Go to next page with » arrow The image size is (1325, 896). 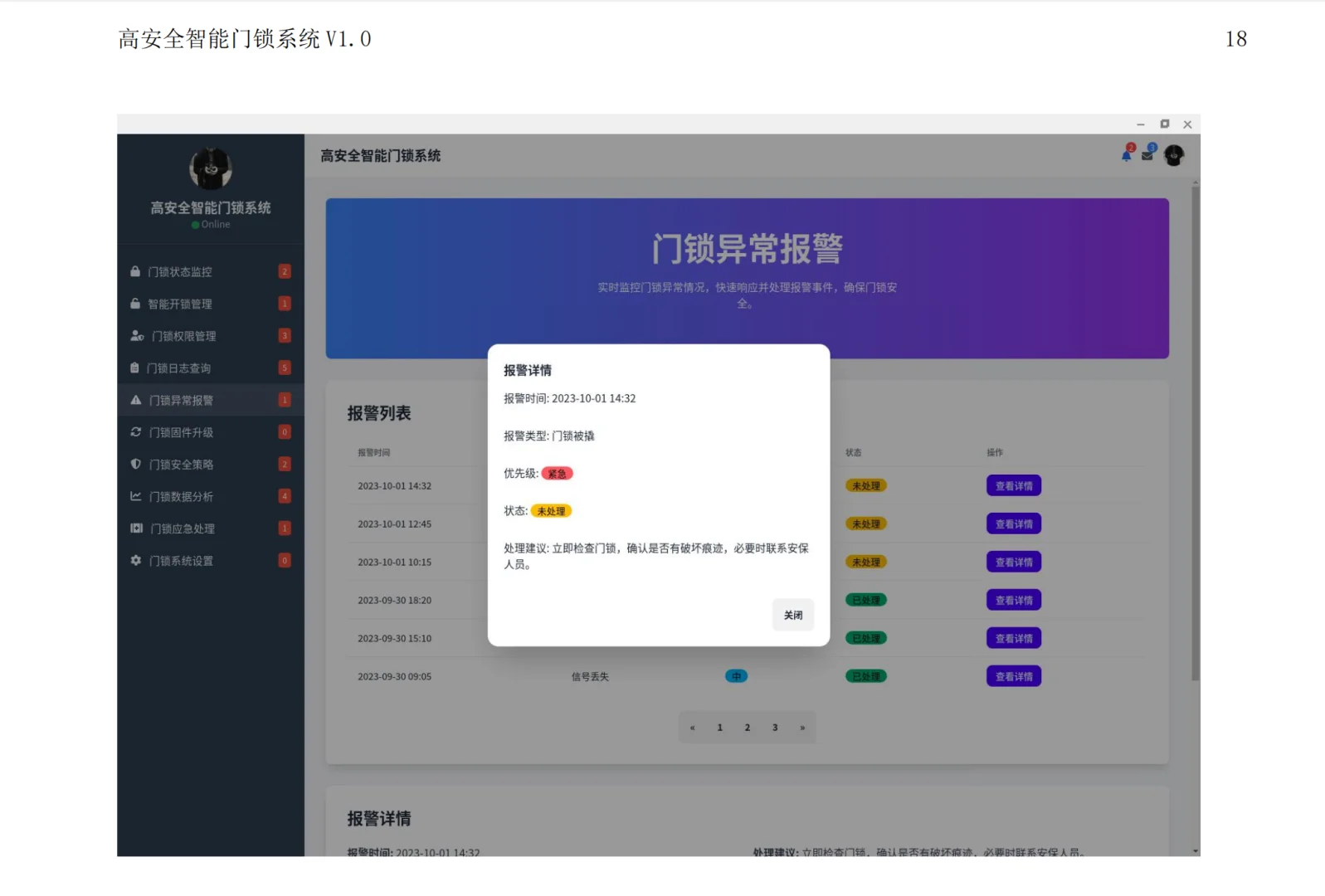802,728
